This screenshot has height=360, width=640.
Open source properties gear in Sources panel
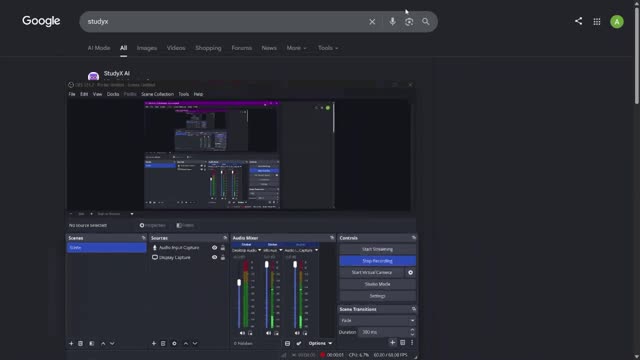(x=174, y=343)
